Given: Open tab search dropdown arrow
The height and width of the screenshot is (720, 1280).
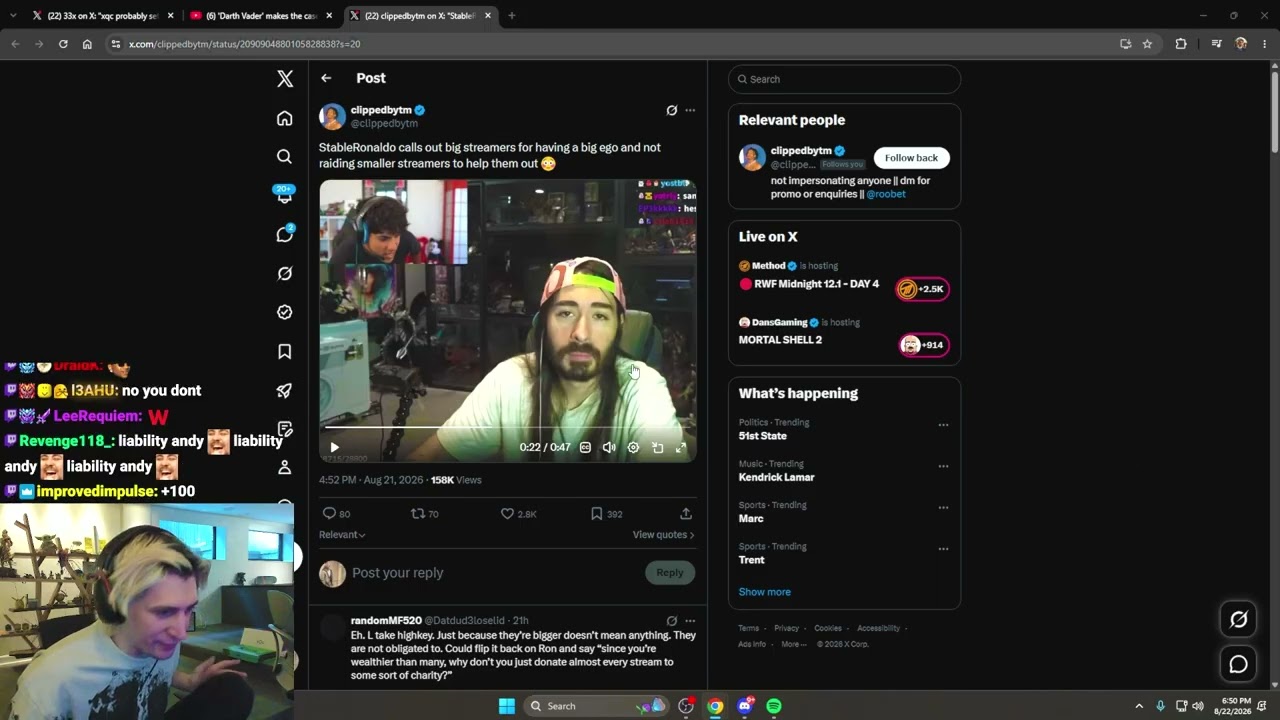Looking at the screenshot, I should 13,16.
